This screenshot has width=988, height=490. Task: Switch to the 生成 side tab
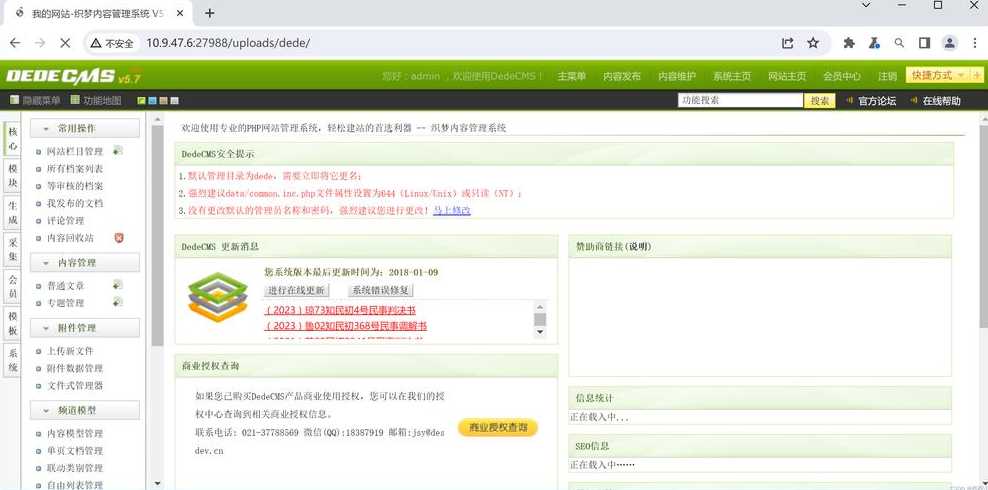coord(13,212)
